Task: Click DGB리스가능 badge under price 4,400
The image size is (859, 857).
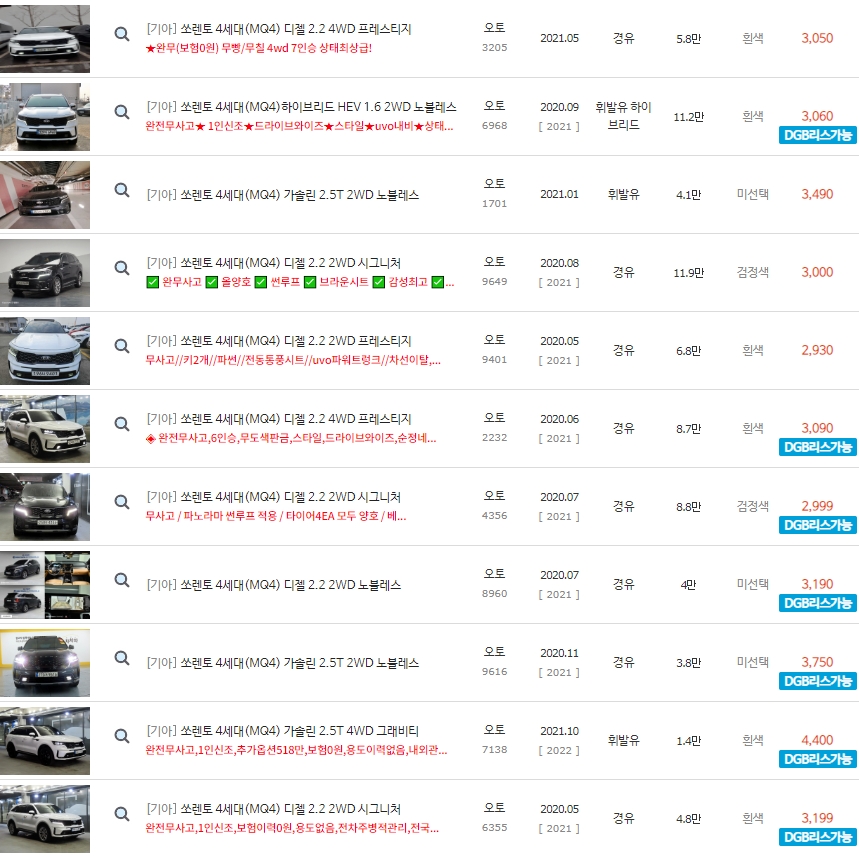Action: [817, 759]
